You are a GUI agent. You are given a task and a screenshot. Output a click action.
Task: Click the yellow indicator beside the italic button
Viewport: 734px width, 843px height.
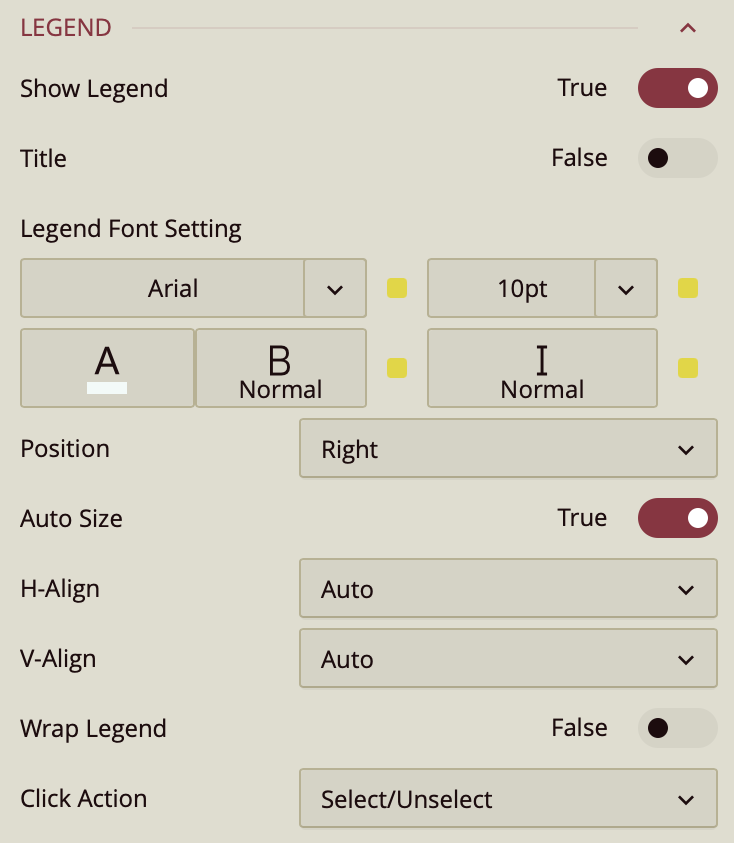tap(687, 368)
